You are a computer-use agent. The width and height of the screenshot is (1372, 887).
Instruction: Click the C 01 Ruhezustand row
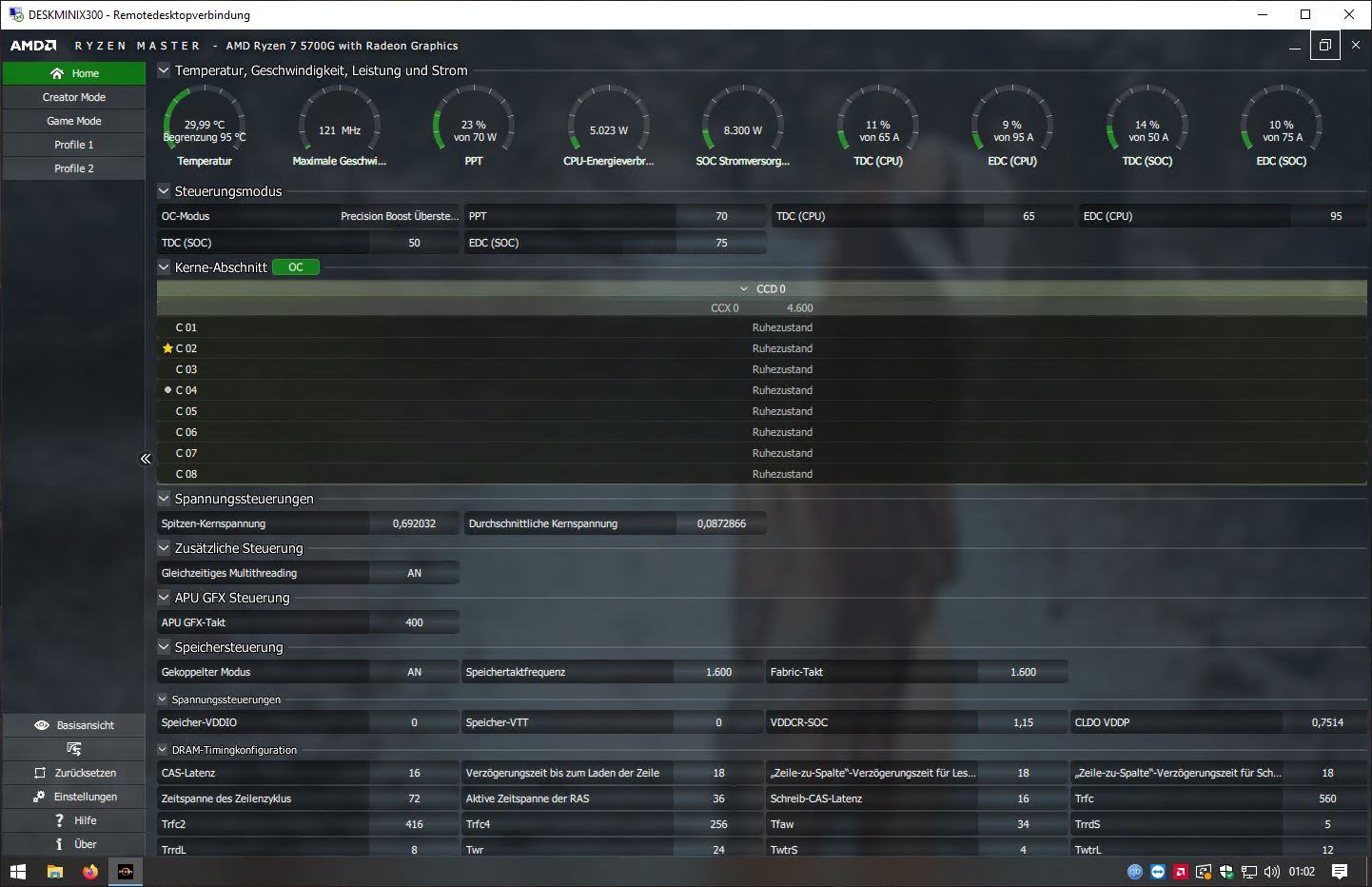(761, 327)
